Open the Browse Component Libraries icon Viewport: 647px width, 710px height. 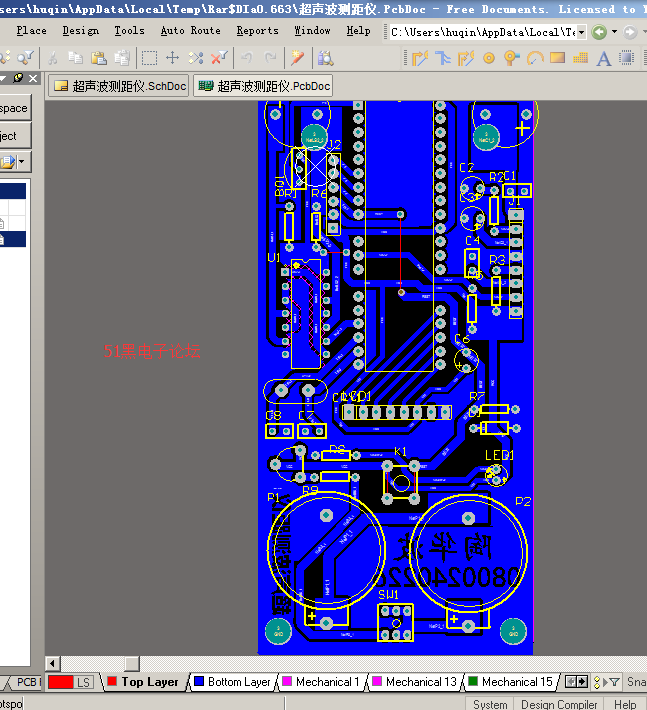(x=326, y=58)
